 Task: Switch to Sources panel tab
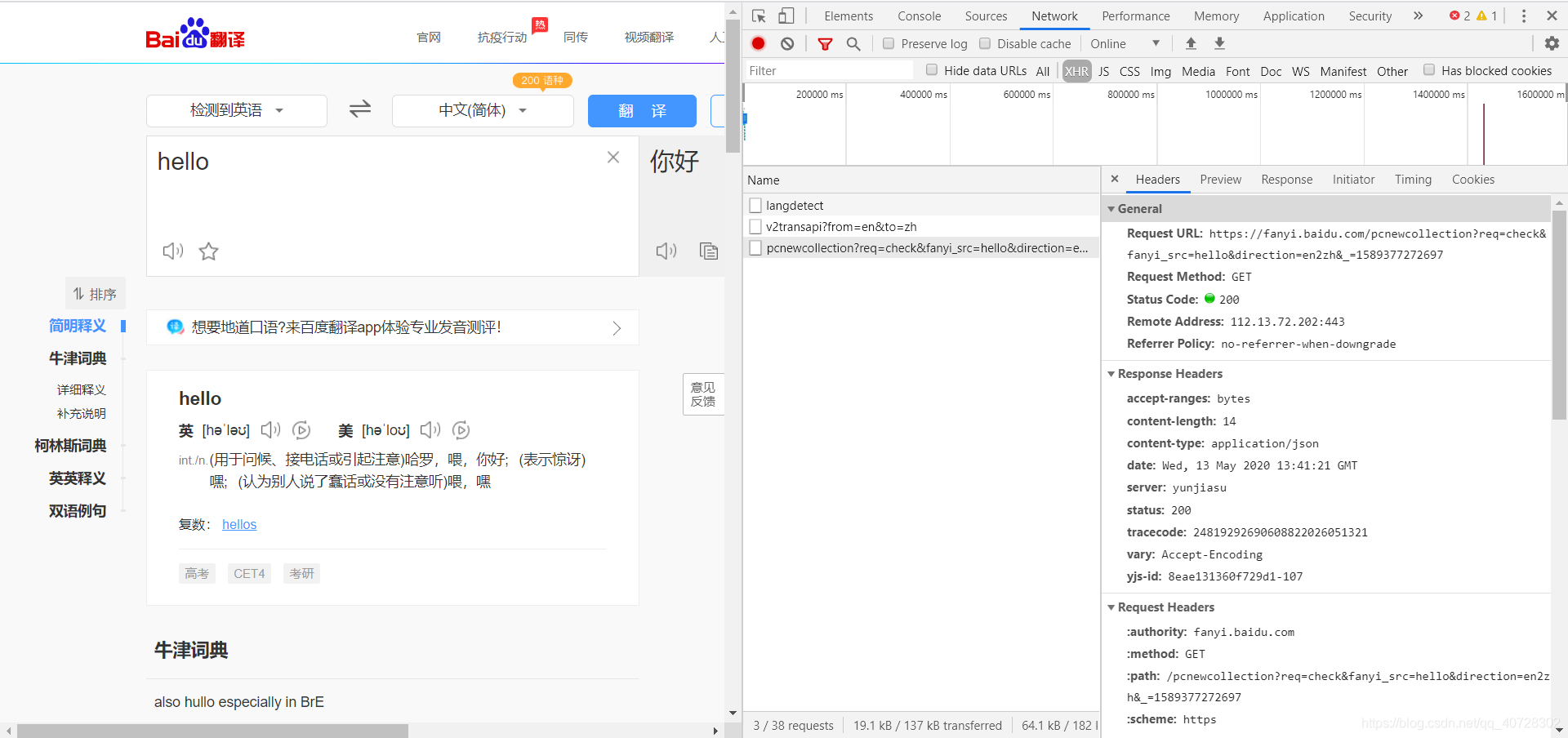pos(986,16)
